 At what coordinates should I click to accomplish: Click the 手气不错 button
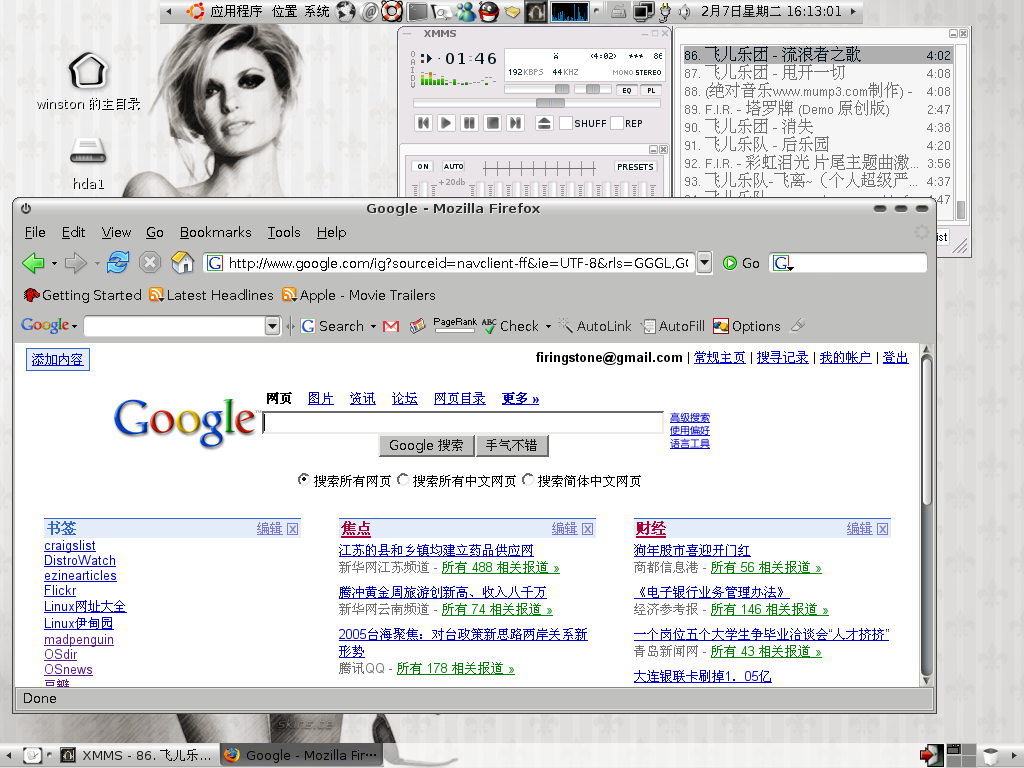coord(511,445)
